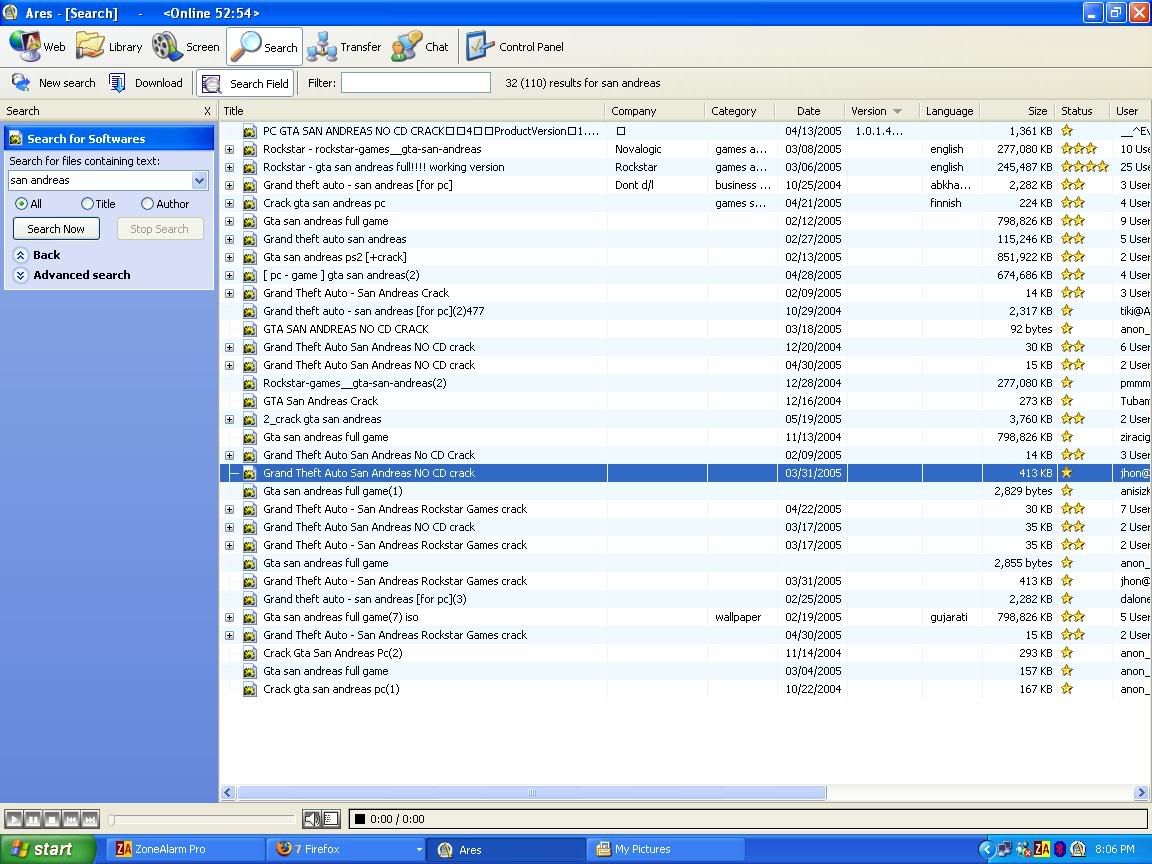Image resolution: width=1152 pixels, height=864 pixels.
Task: Start a New search
Action: pyautogui.click(x=53, y=83)
